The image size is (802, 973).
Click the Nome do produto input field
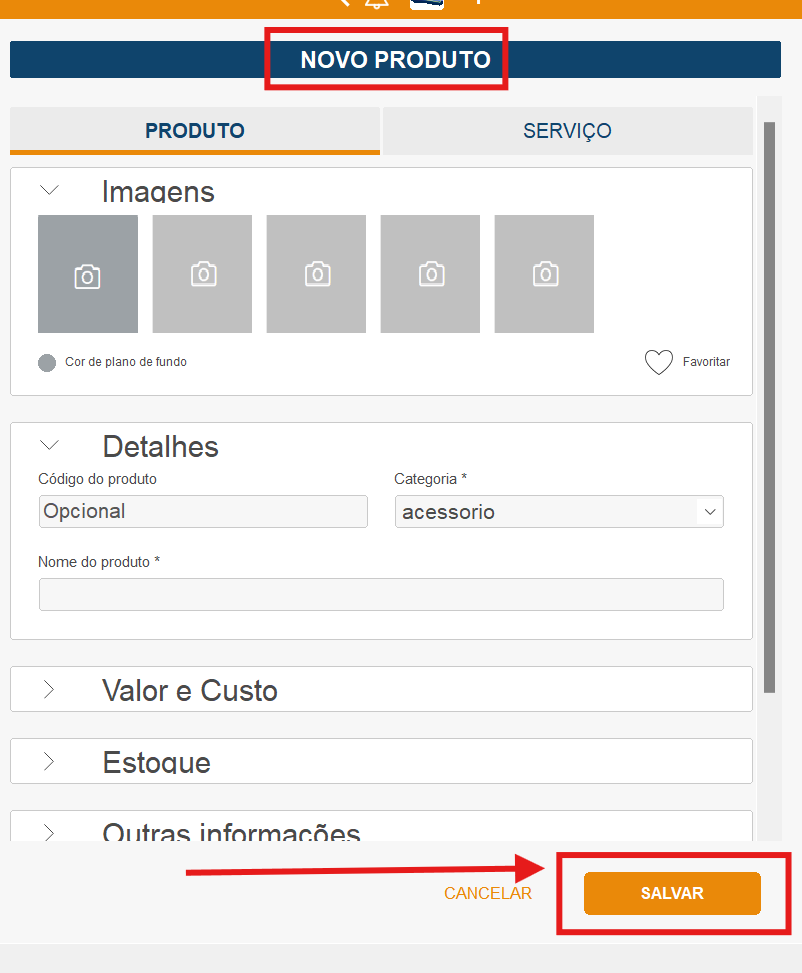tap(381, 594)
